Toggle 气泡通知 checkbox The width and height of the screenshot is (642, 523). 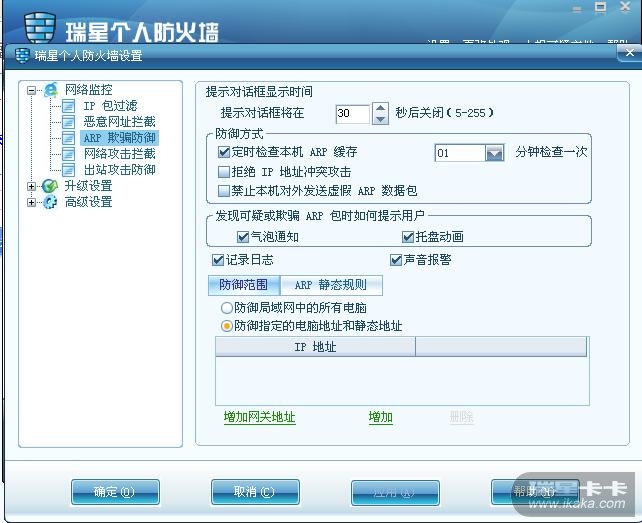pos(243,237)
